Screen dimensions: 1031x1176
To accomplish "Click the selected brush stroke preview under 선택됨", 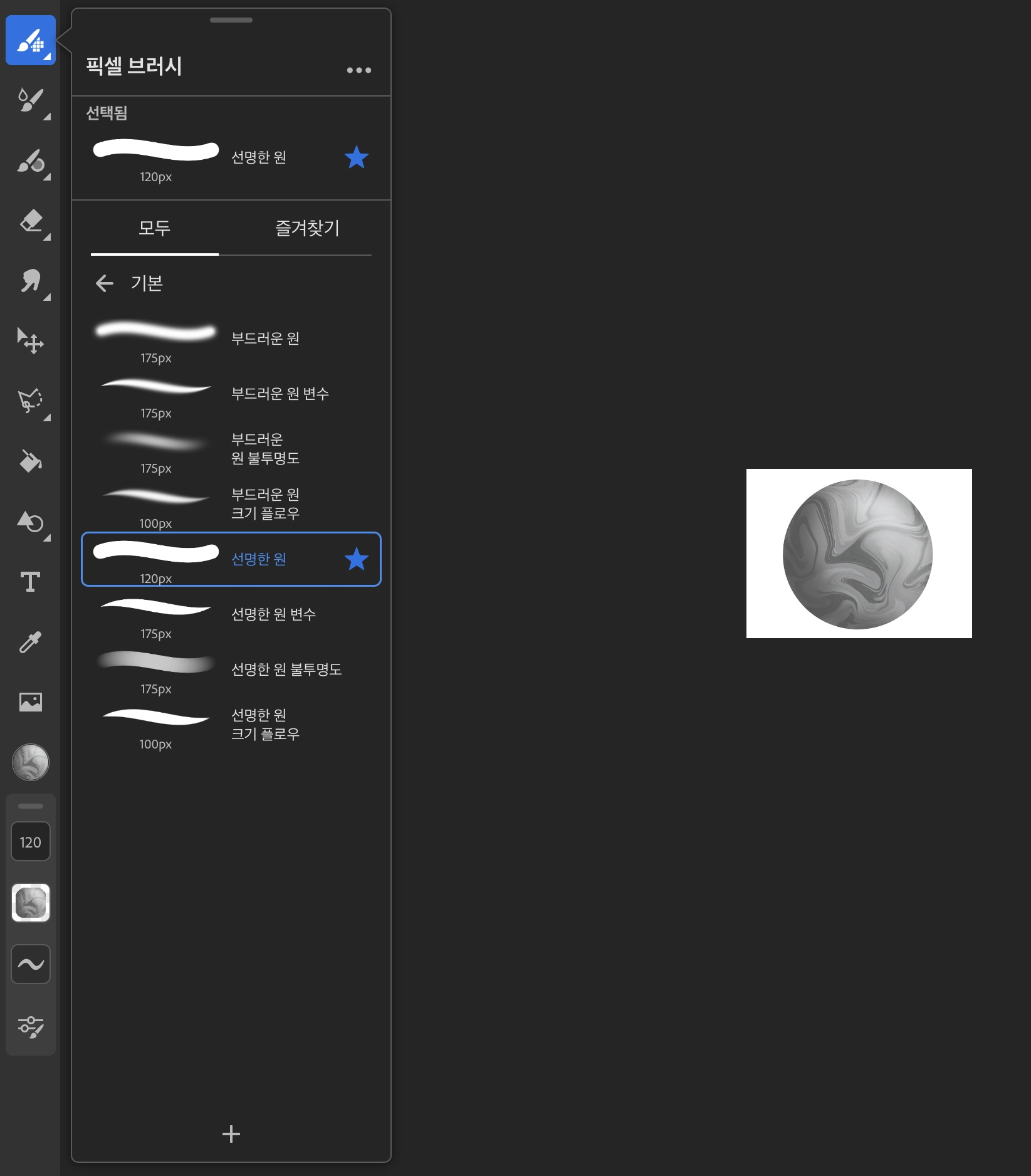I will pos(155,150).
